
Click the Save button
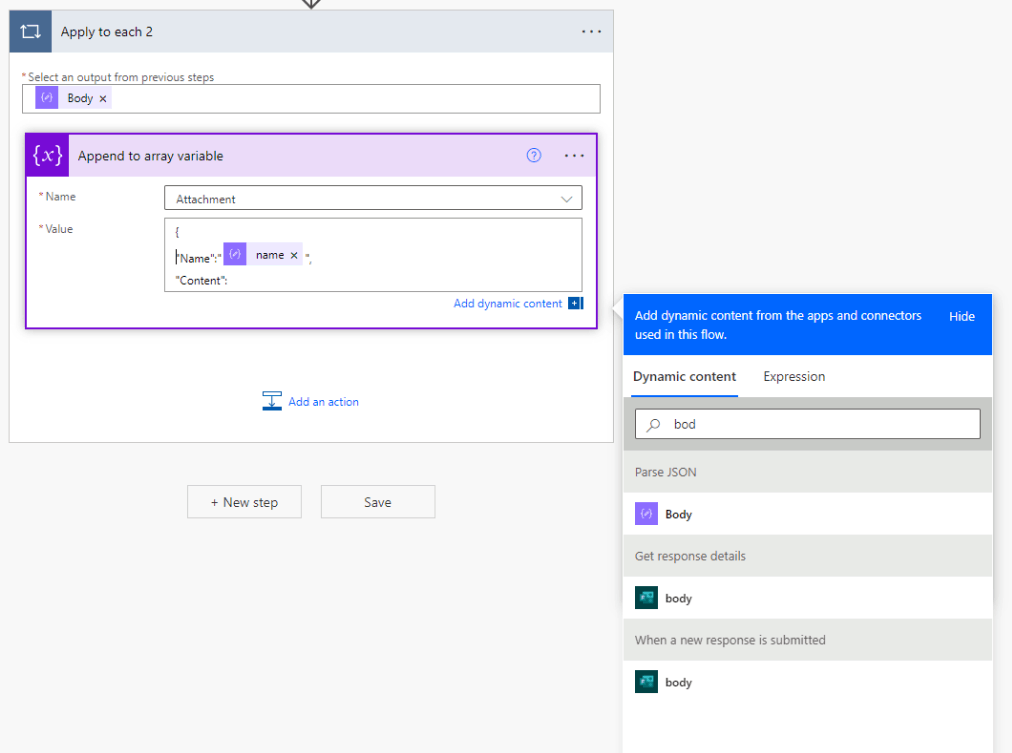click(378, 501)
